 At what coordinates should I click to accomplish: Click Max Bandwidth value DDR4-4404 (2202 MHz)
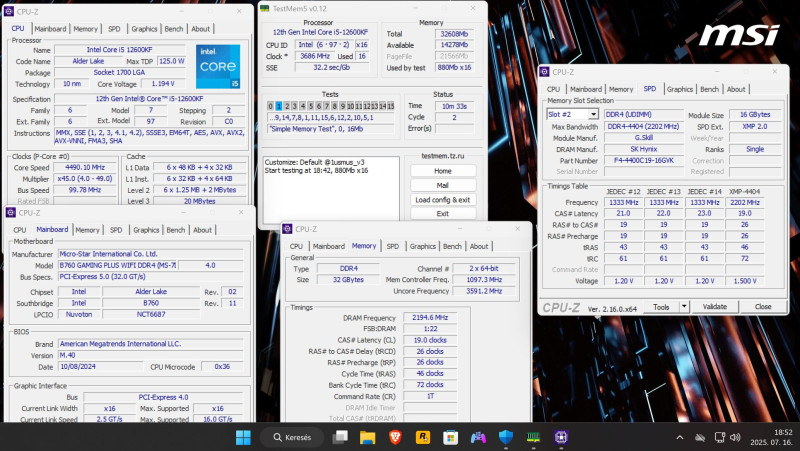pos(644,126)
